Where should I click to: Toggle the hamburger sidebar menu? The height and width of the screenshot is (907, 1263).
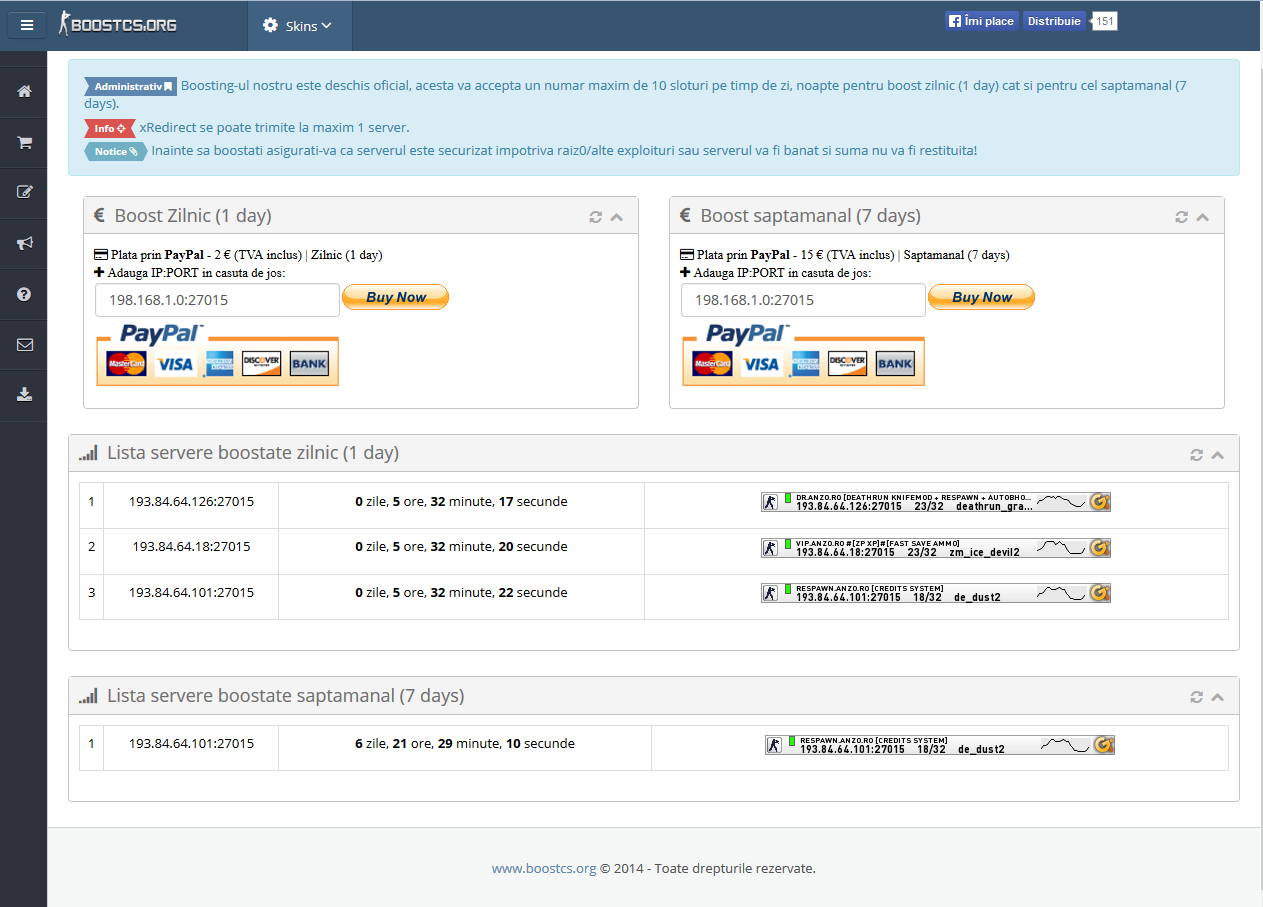[x=27, y=25]
